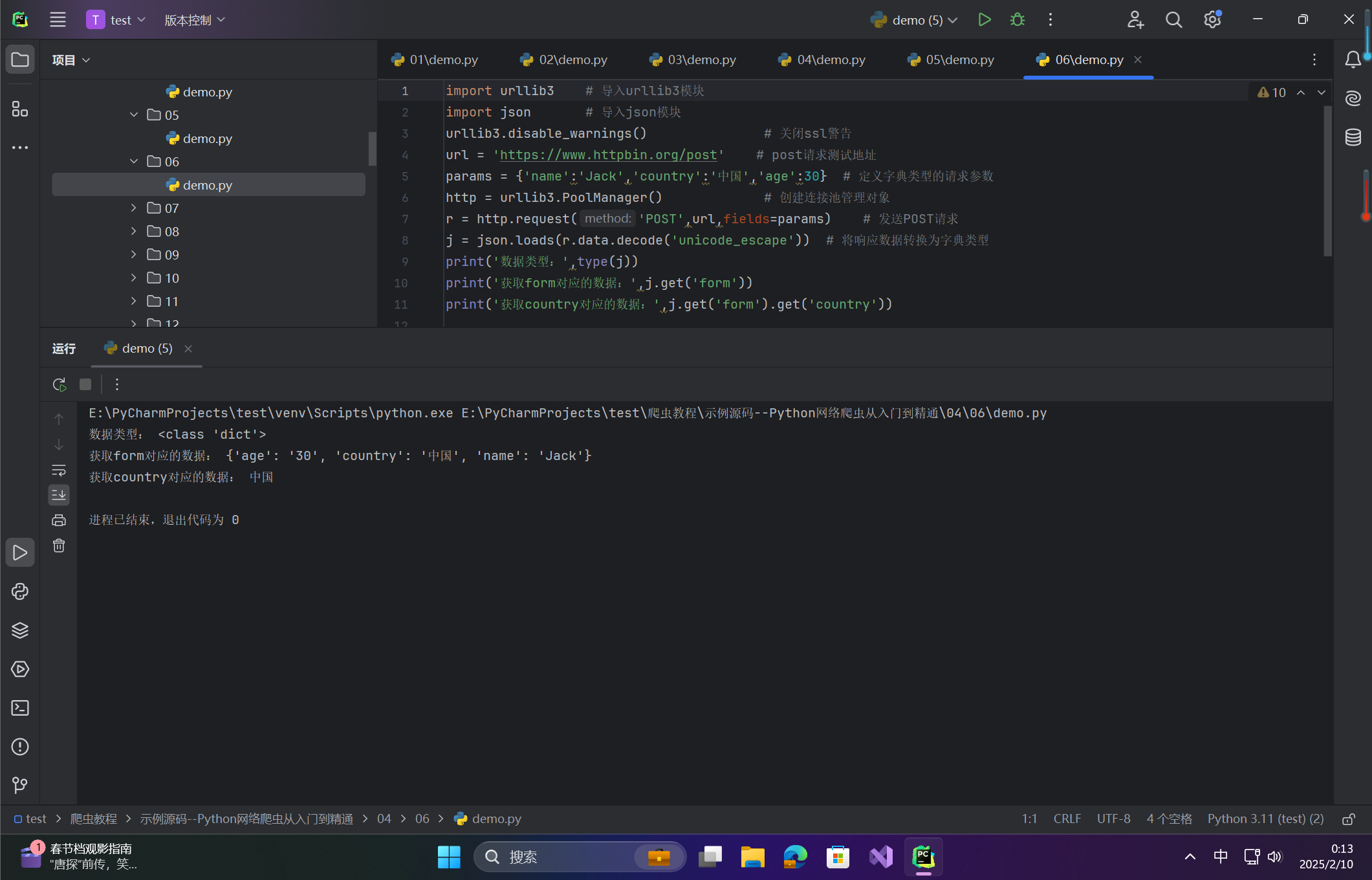
Task: Click the httpbin.org/post URL link
Action: click(x=608, y=155)
